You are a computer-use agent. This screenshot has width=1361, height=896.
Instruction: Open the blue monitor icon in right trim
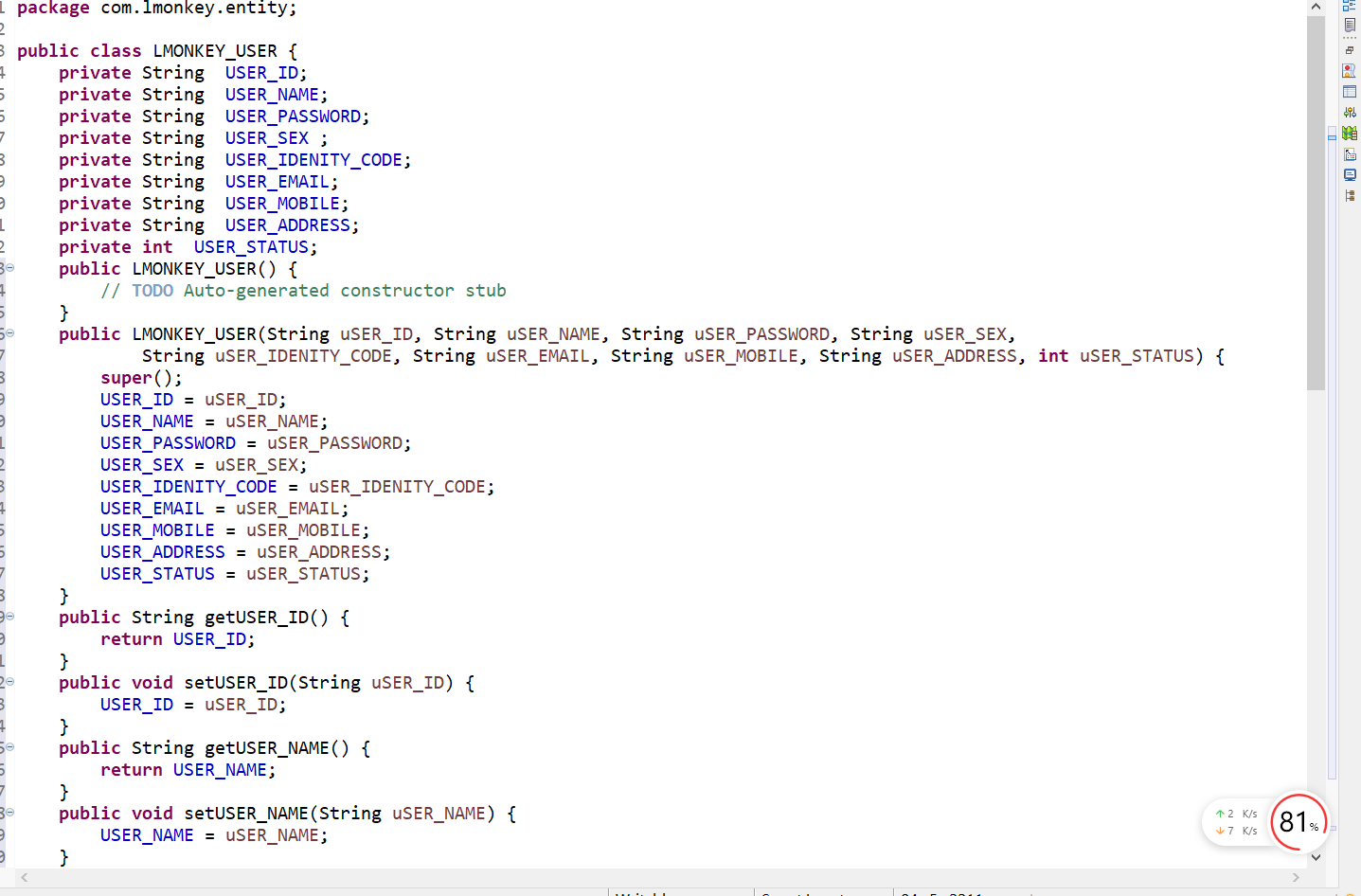tap(1350, 175)
